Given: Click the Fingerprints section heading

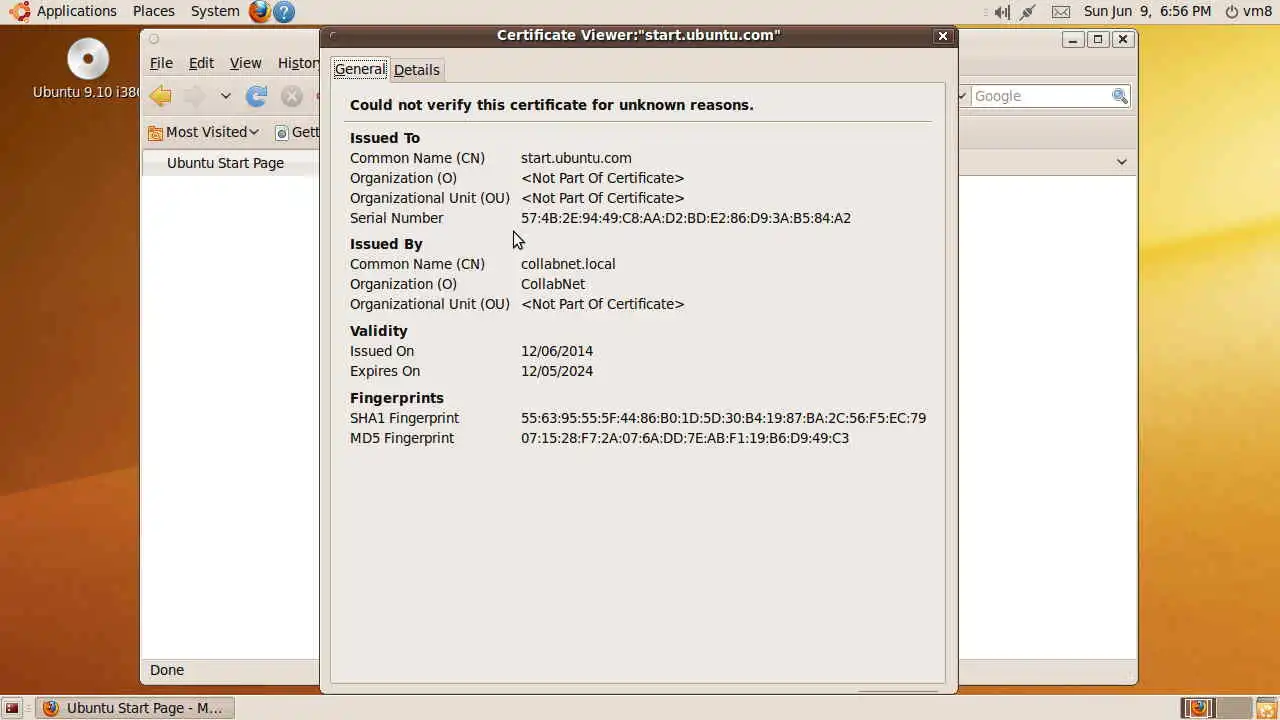Looking at the screenshot, I should click(397, 398).
